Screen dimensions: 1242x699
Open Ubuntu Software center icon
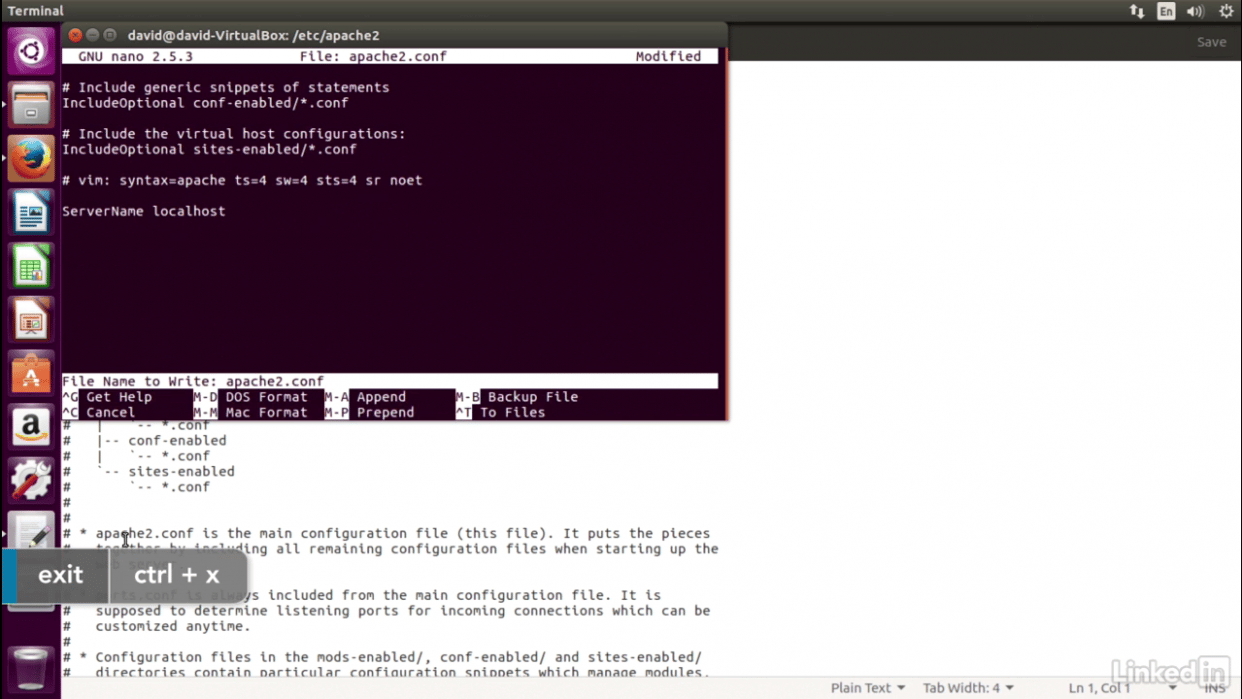pyautogui.click(x=30, y=375)
